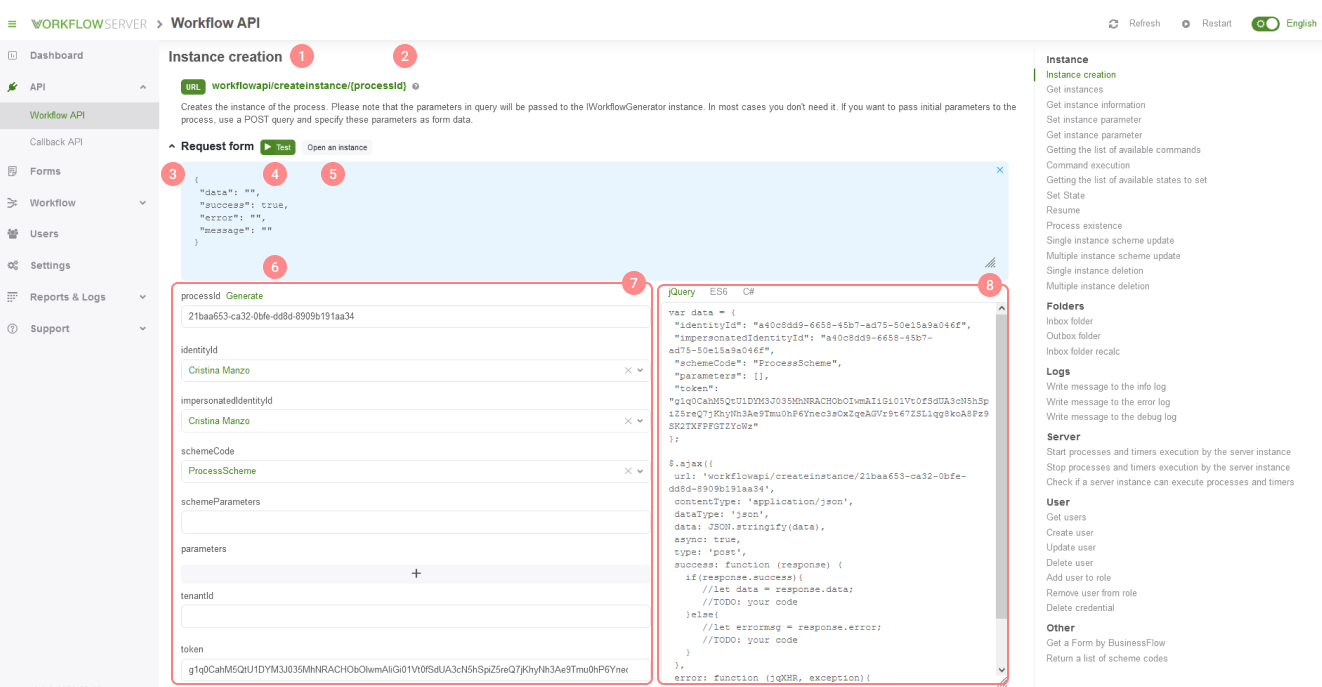Expand the Reports & Logs section

click(x=143, y=297)
